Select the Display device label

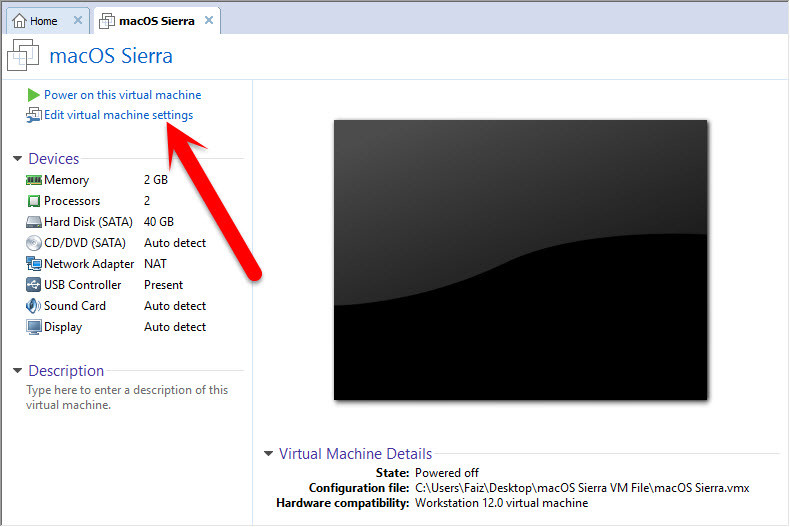pos(63,327)
